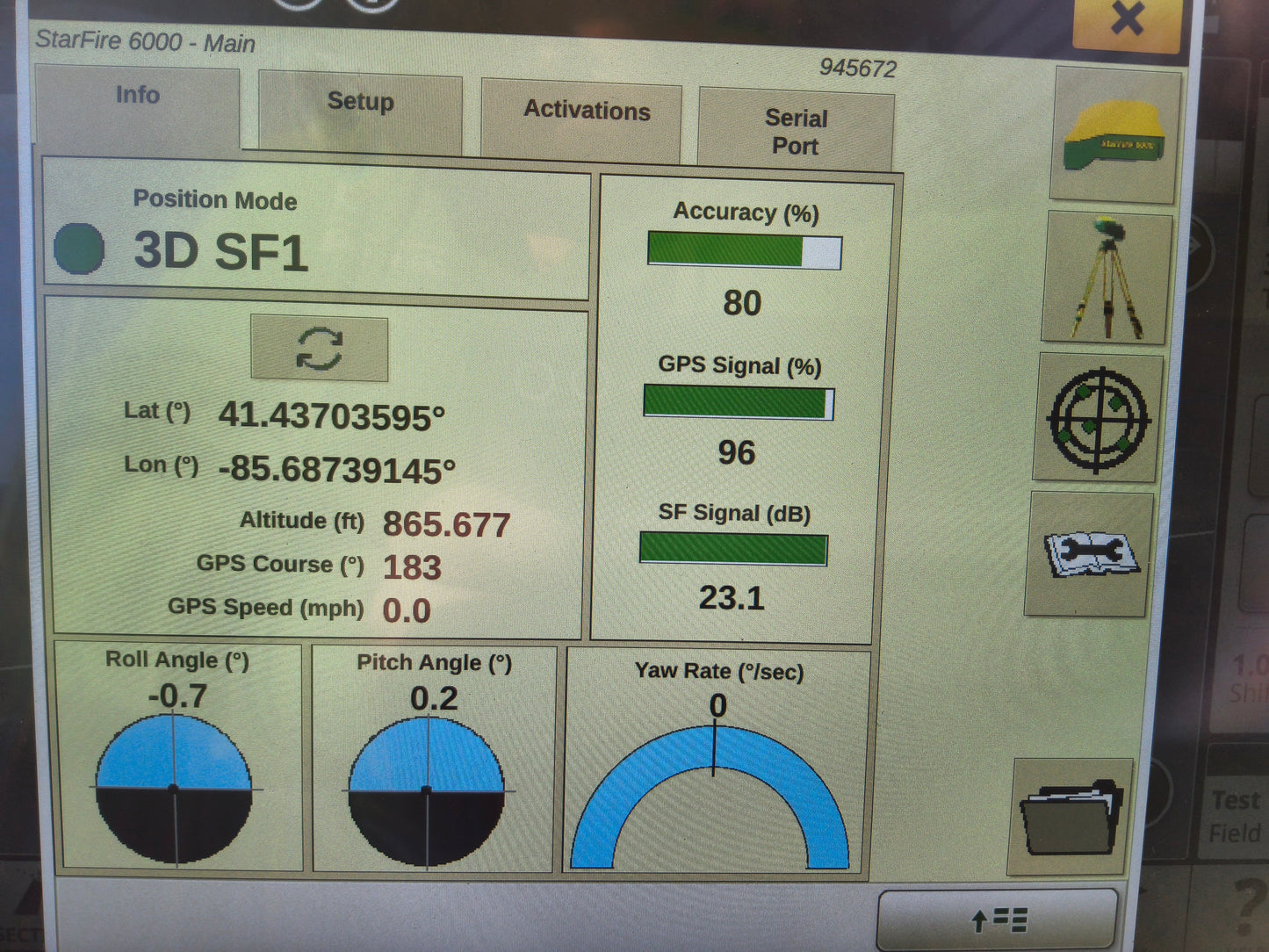Click the GPS Speed (mph) label

tap(265, 607)
